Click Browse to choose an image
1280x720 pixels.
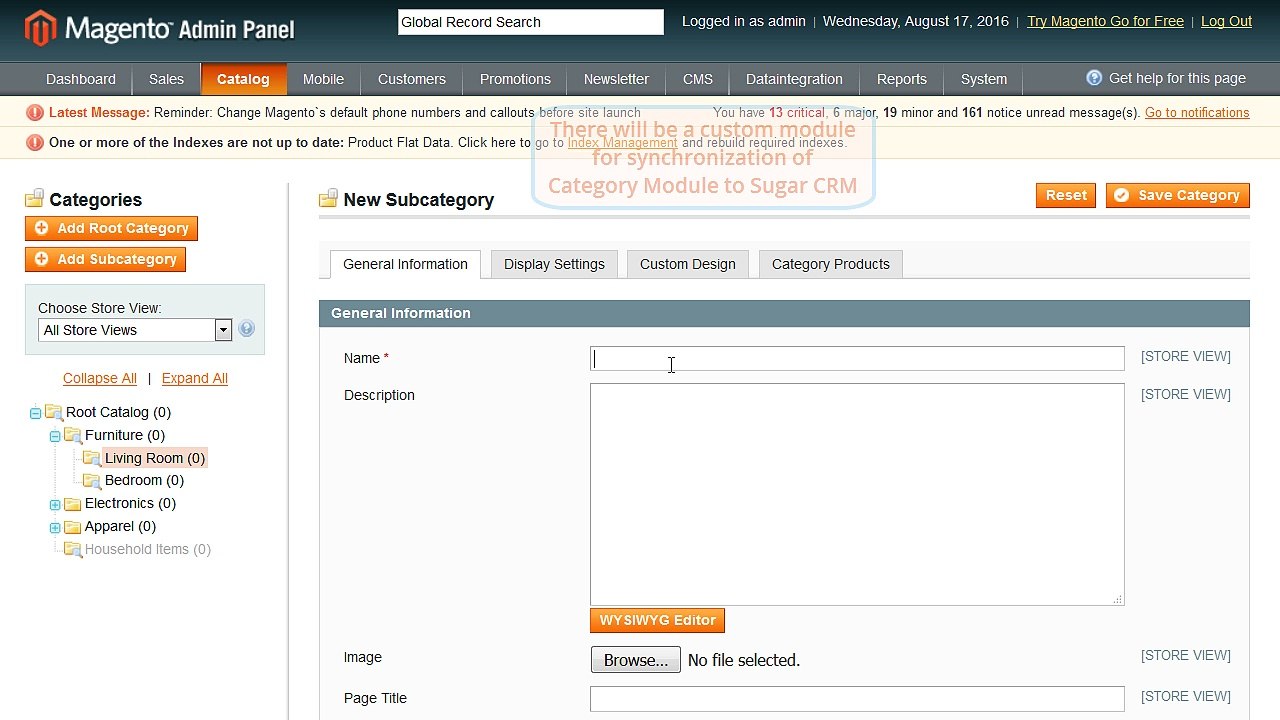point(635,660)
